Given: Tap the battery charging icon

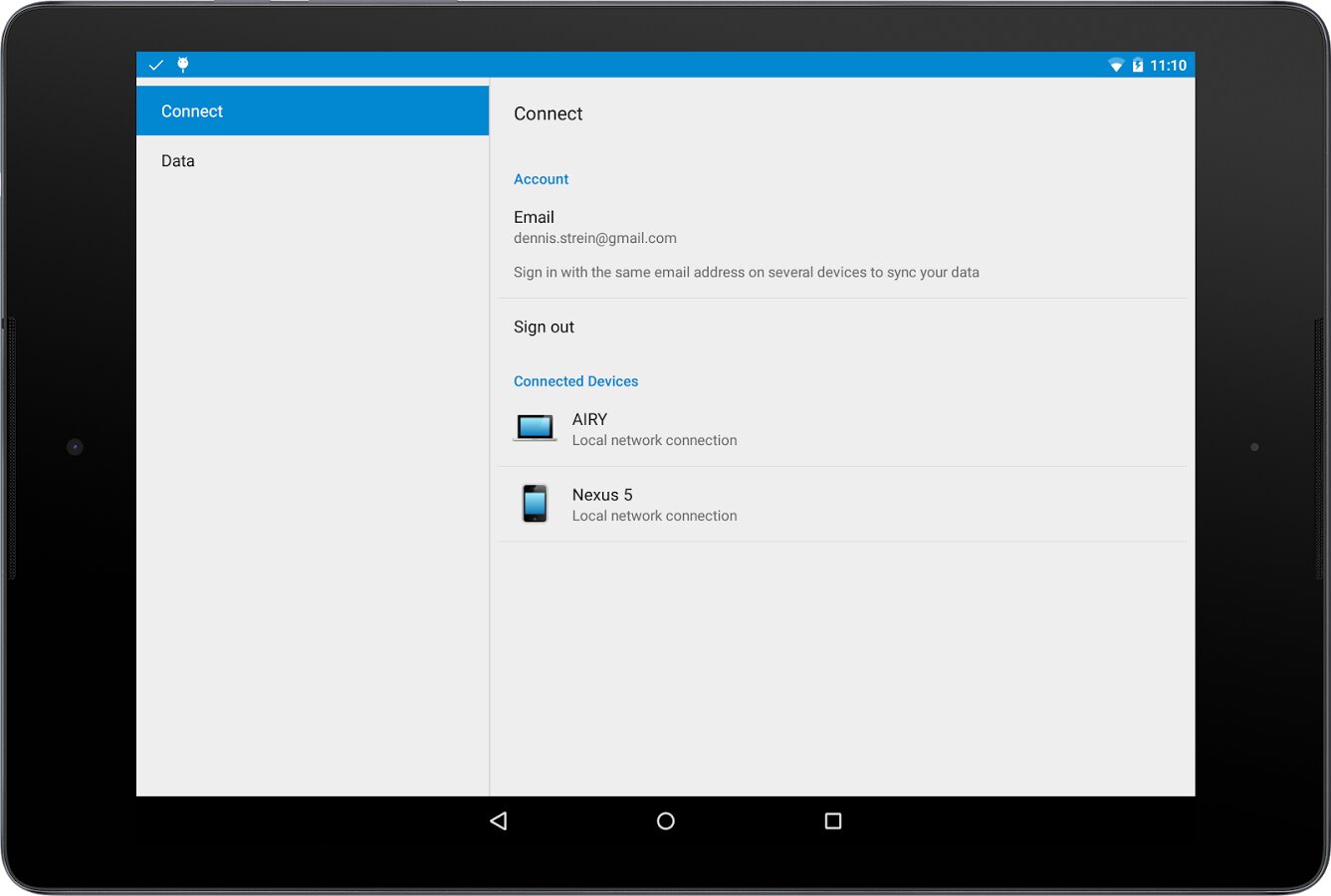Looking at the screenshot, I should coord(1138,66).
